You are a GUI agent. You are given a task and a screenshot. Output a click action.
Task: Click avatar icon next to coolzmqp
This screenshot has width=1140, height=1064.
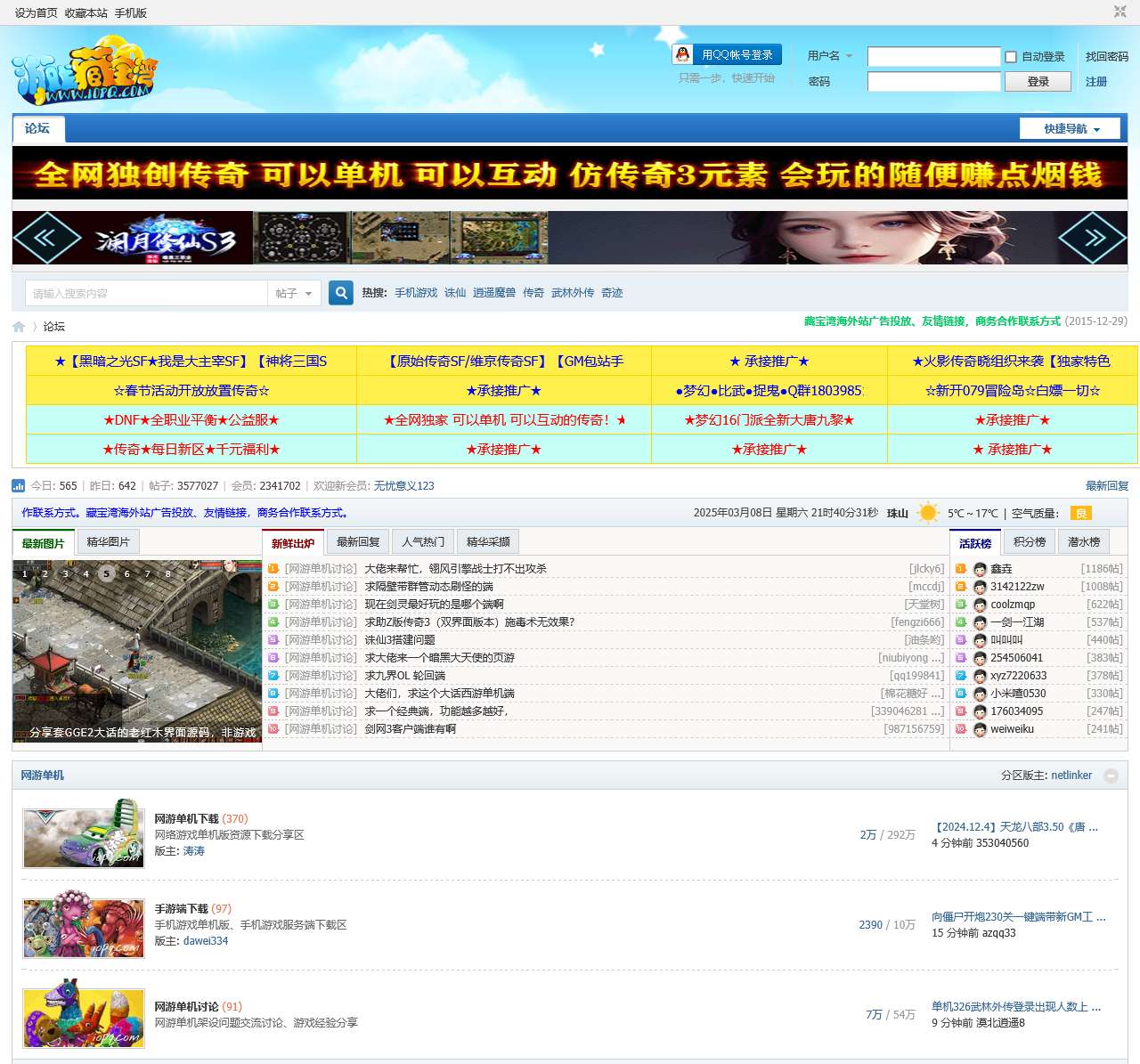pyautogui.click(x=980, y=605)
